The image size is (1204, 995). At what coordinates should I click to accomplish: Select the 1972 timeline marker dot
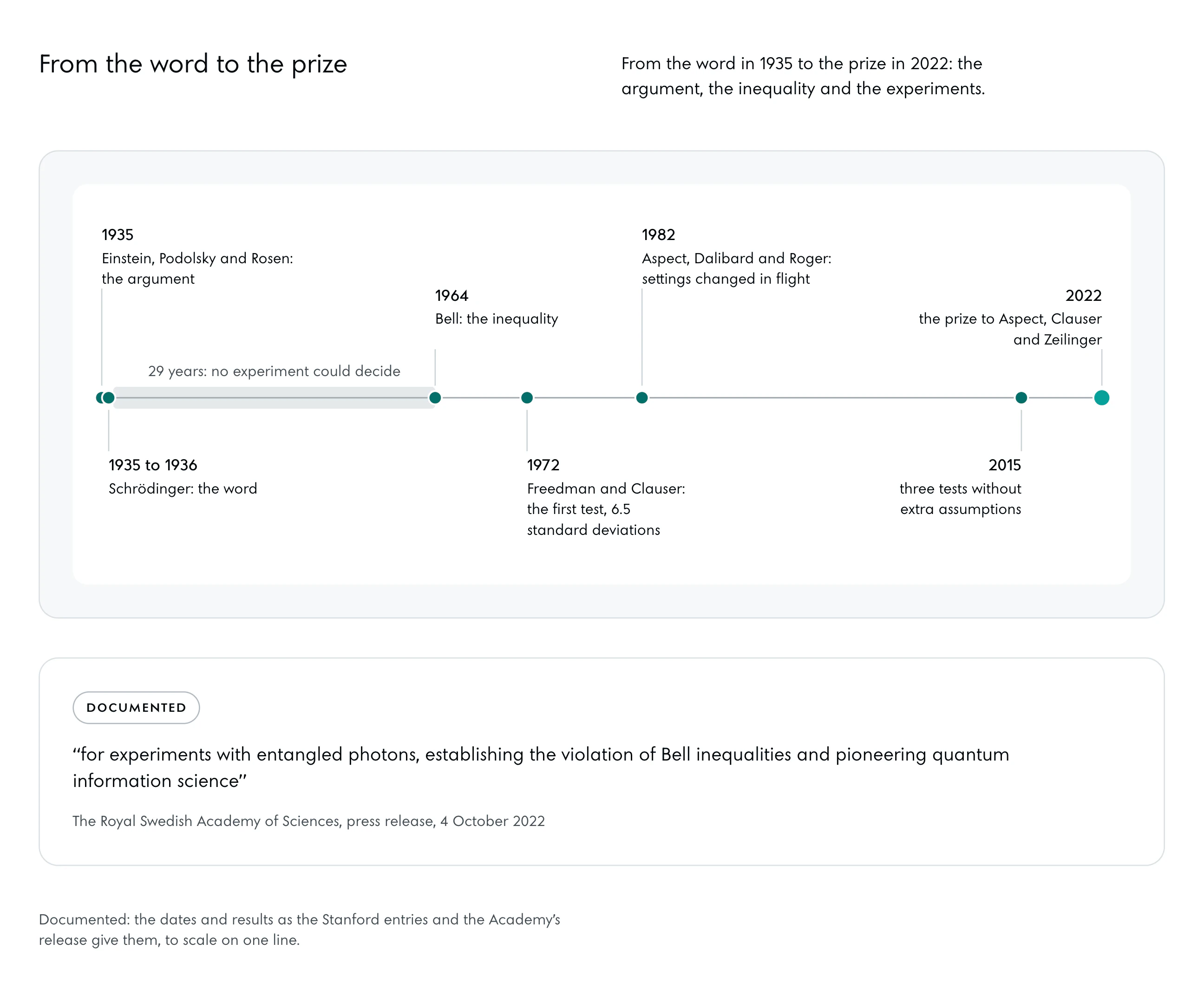click(x=527, y=398)
